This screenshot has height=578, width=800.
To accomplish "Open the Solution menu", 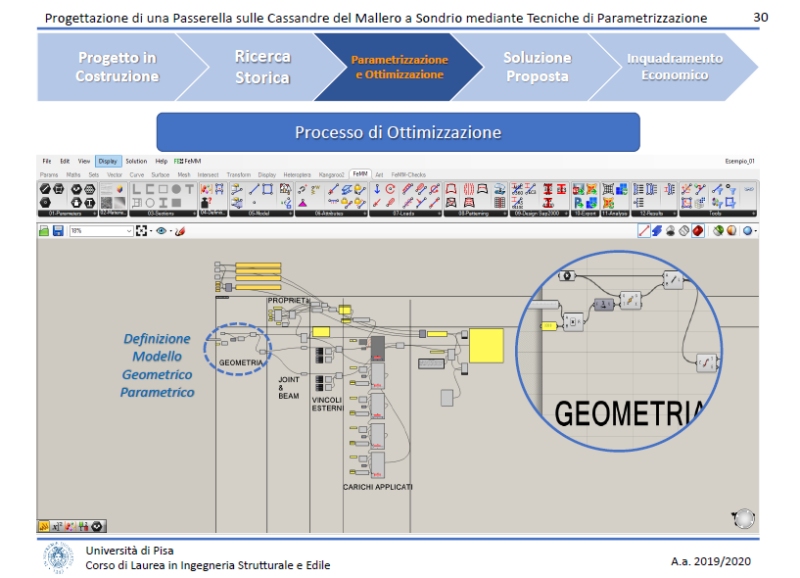I will click(x=136, y=161).
